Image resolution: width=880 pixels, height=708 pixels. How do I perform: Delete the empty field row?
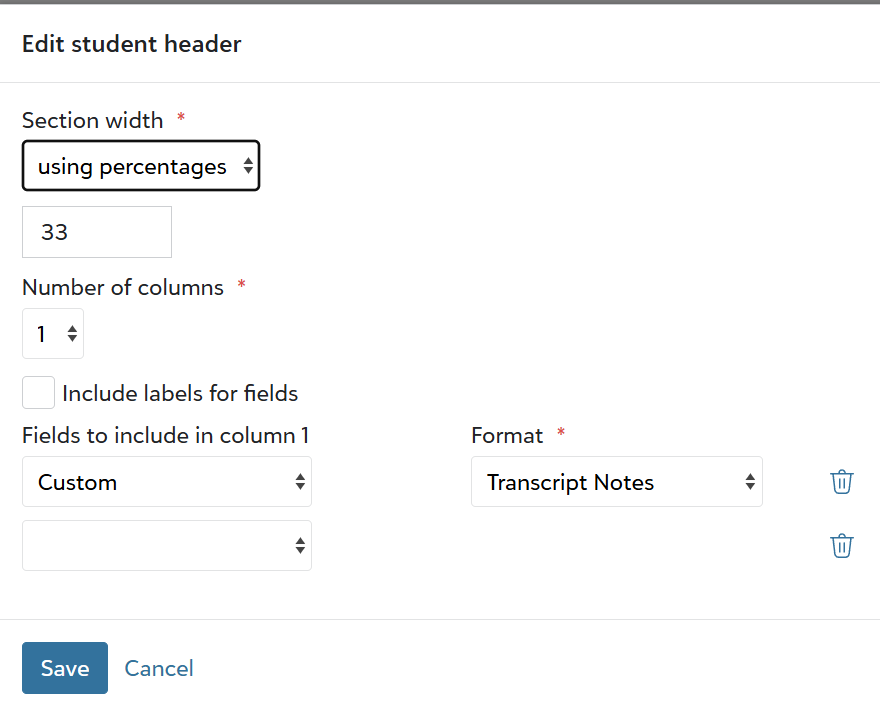[842, 546]
